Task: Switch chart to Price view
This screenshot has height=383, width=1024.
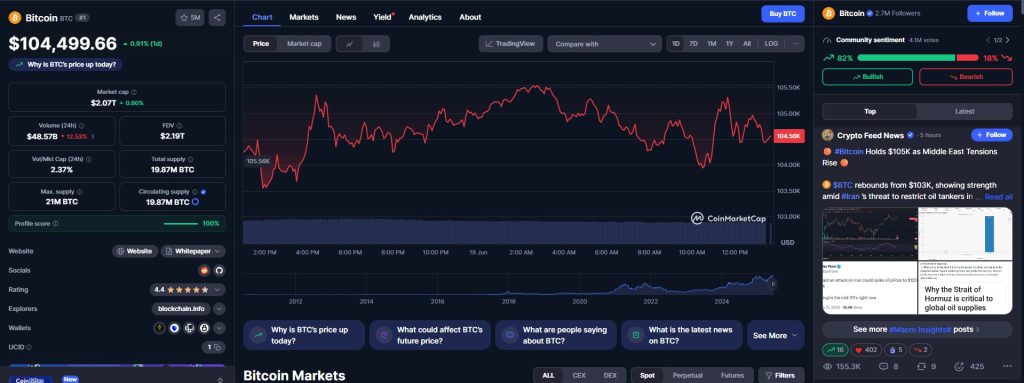Action: coord(261,44)
